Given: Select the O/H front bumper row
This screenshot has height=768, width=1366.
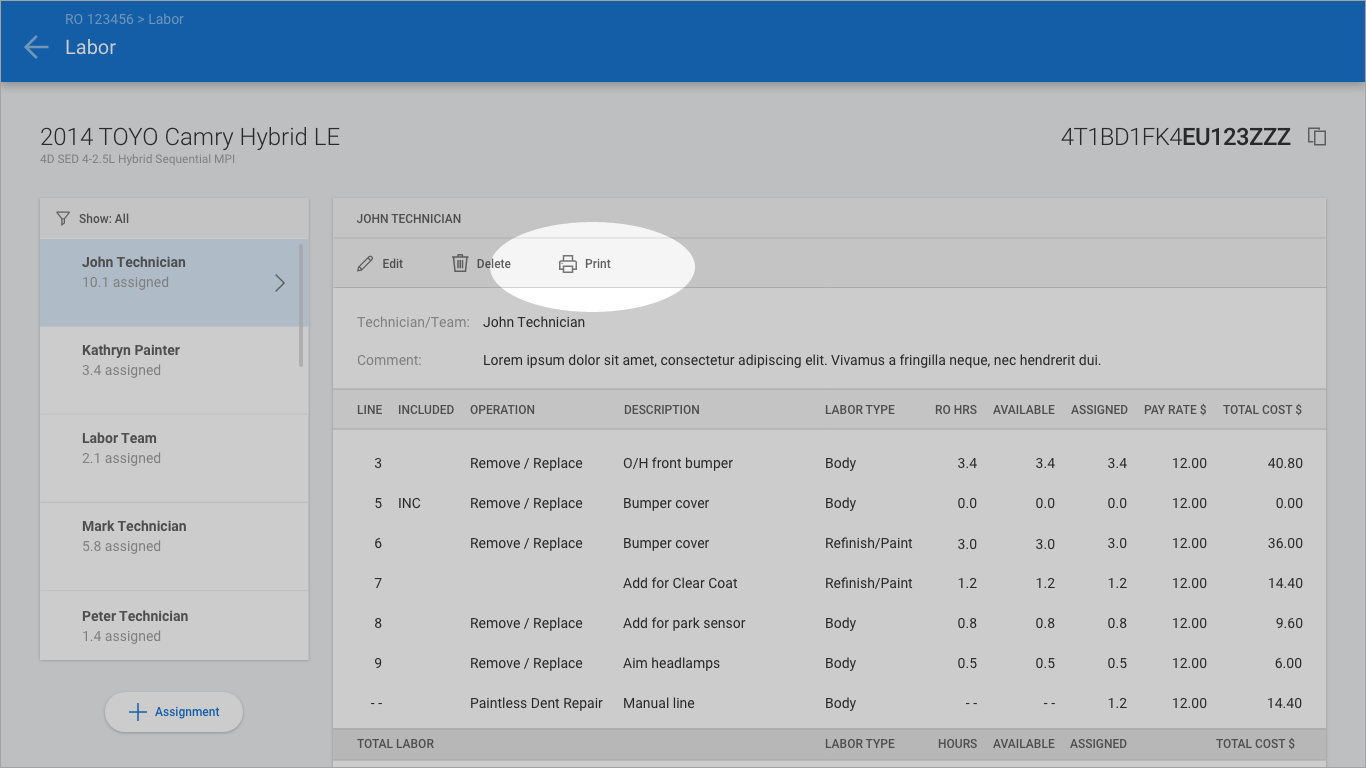Looking at the screenshot, I should [678, 464].
